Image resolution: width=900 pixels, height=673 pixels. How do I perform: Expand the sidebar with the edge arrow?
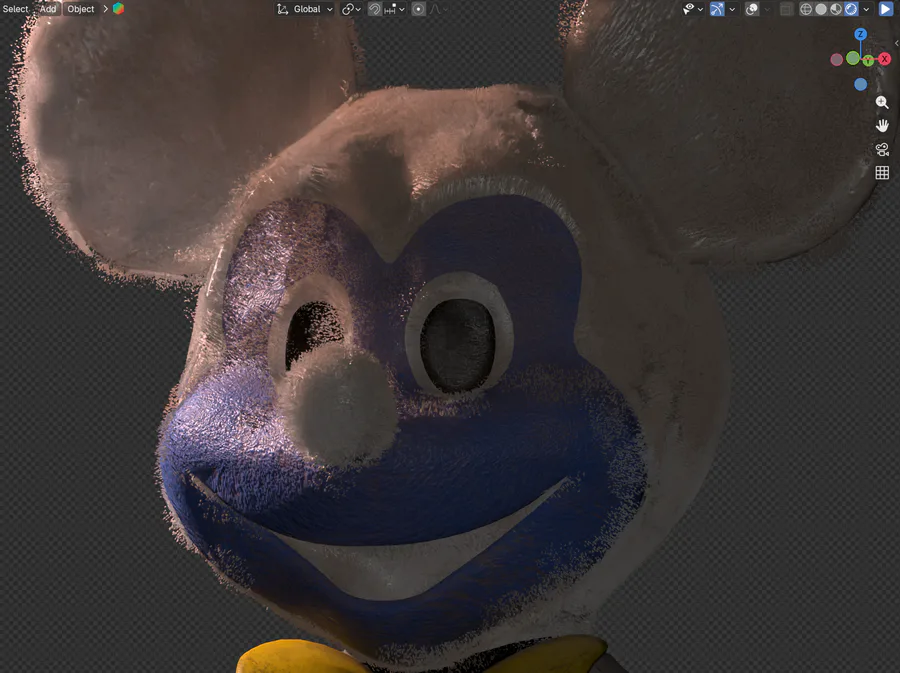[897, 44]
